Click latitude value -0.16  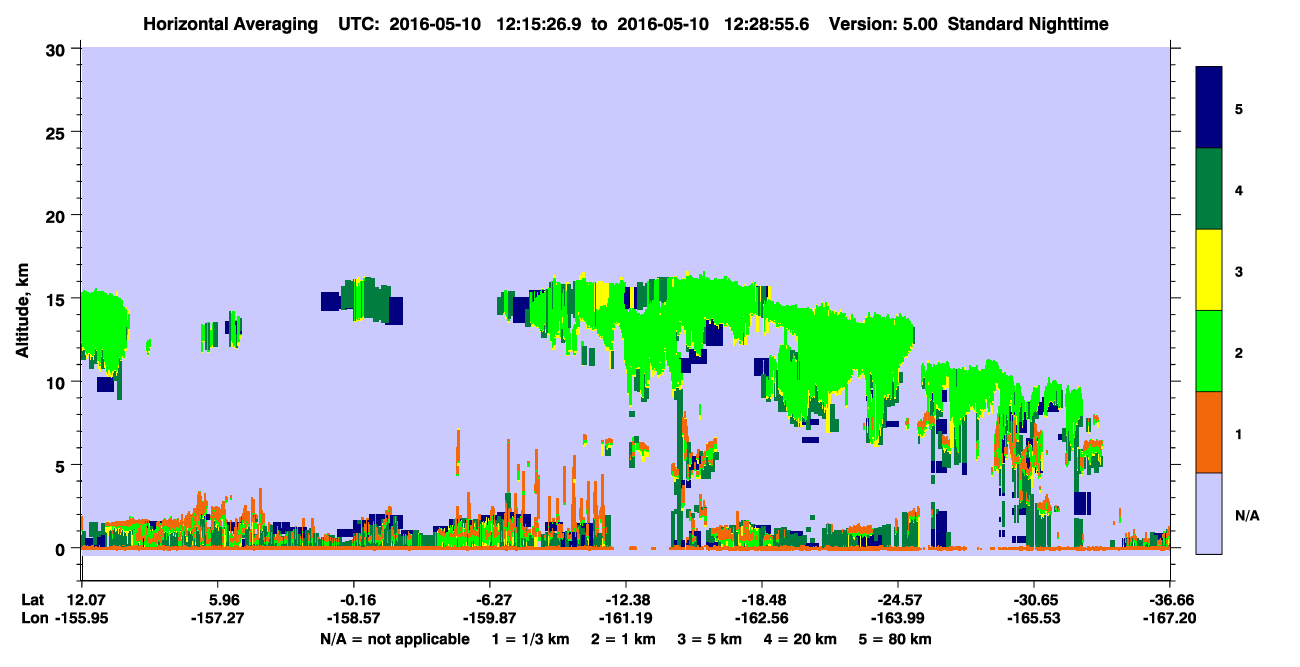click(x=354, y=600)
